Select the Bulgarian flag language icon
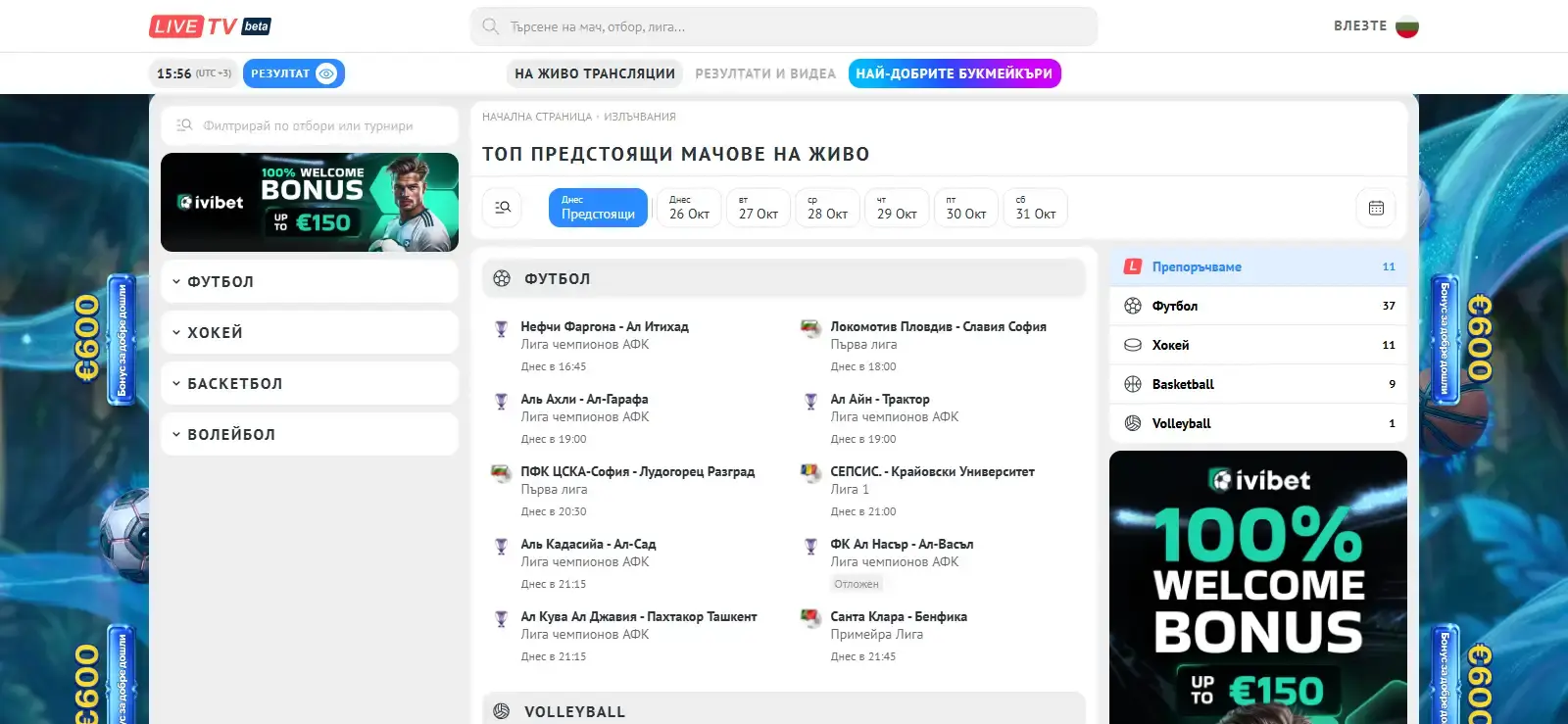 pyautogui.click(x=1407, y=26)
